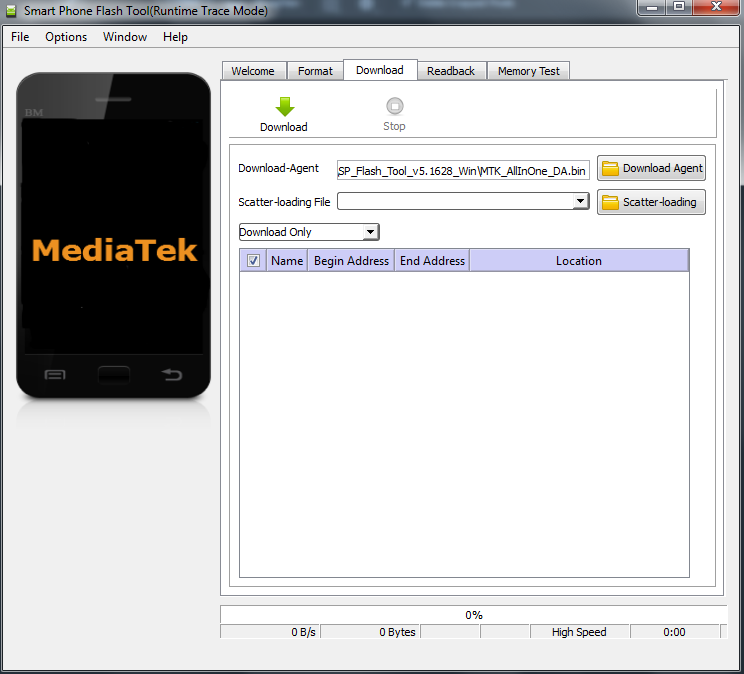744x674 pixels.
Task: Click the End Address column header
Action: 432,261
